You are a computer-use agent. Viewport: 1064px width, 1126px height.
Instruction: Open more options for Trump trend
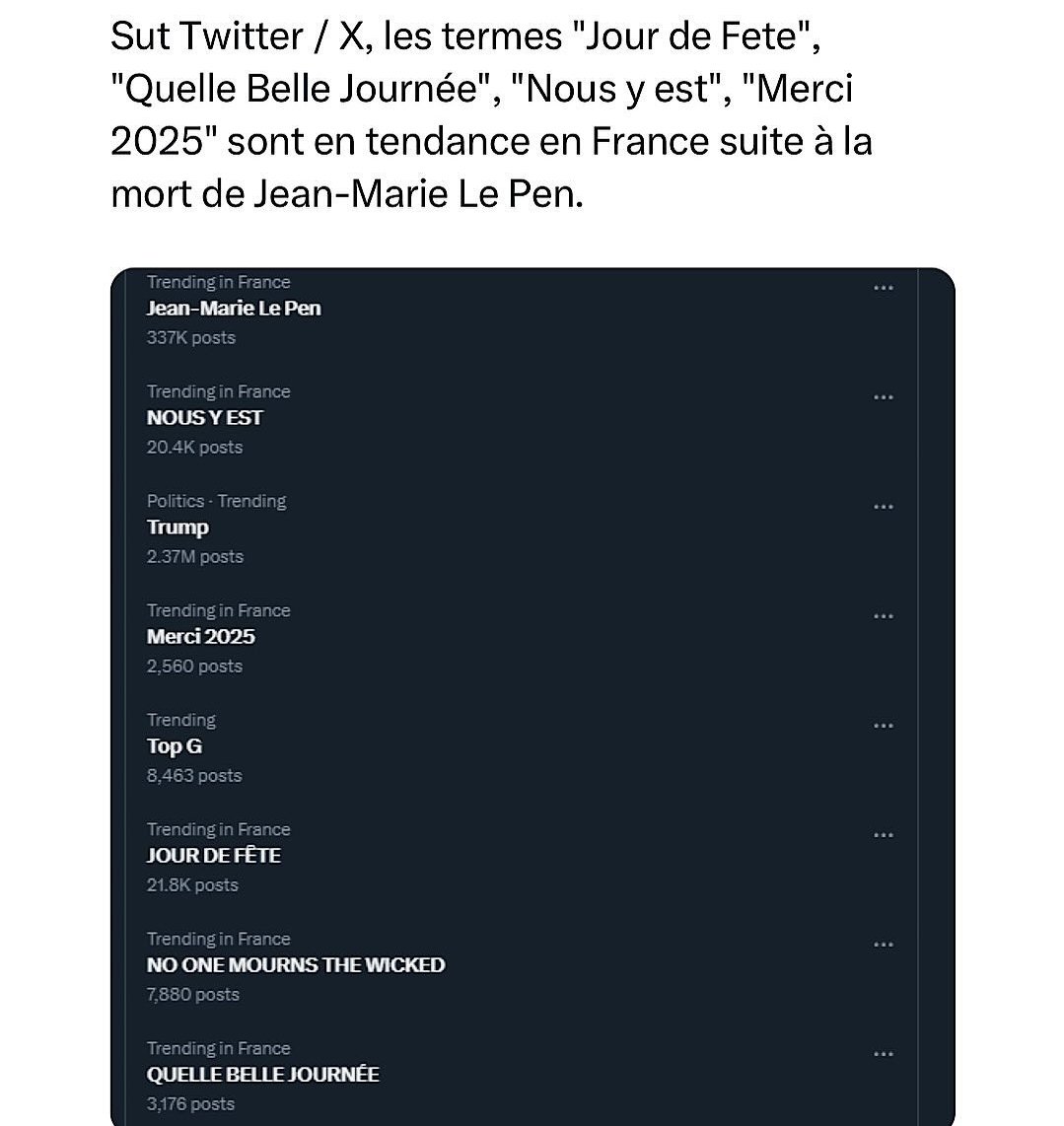(884, 507)
